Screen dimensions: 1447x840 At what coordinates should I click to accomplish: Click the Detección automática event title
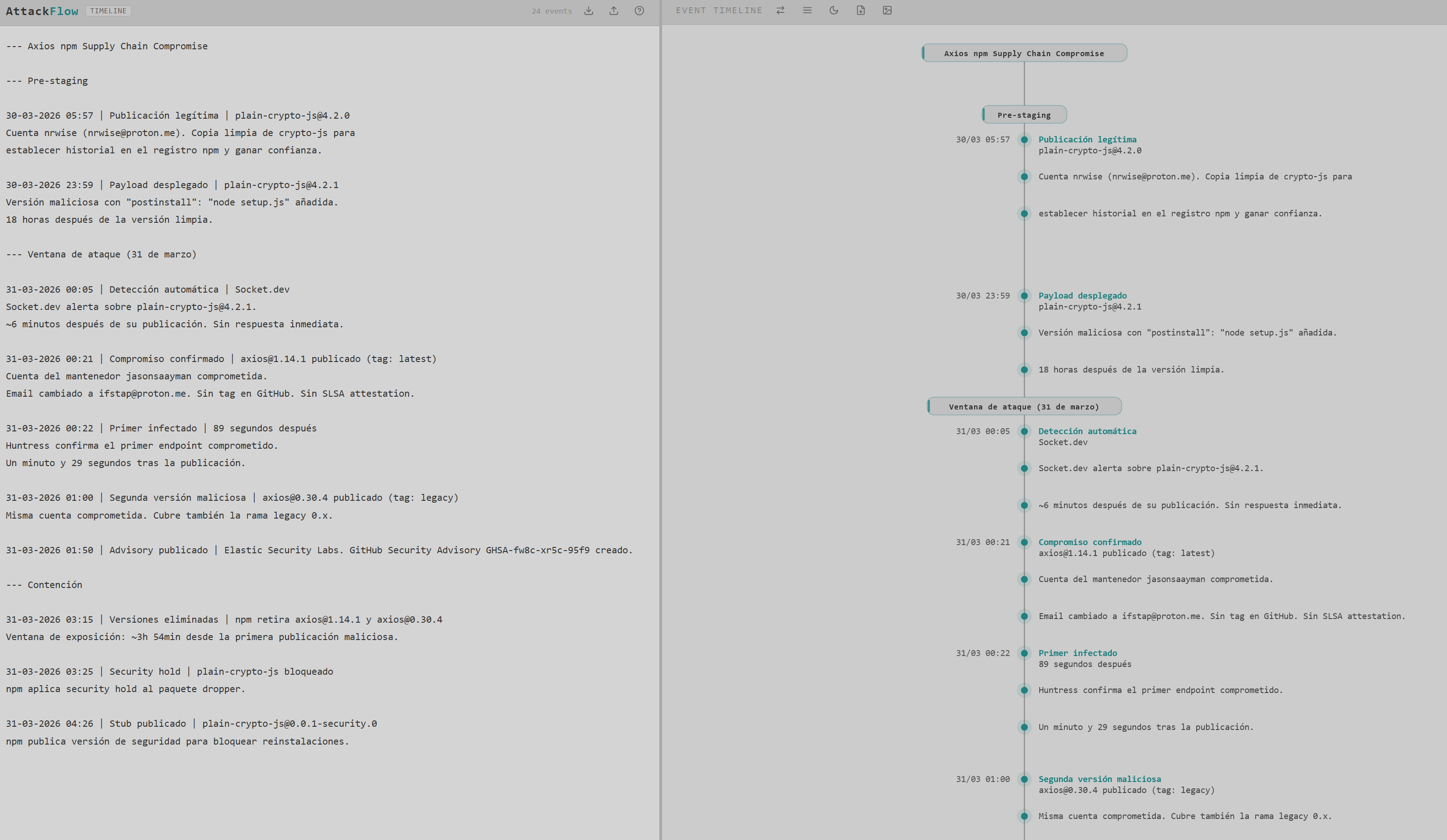[1087, 431]
